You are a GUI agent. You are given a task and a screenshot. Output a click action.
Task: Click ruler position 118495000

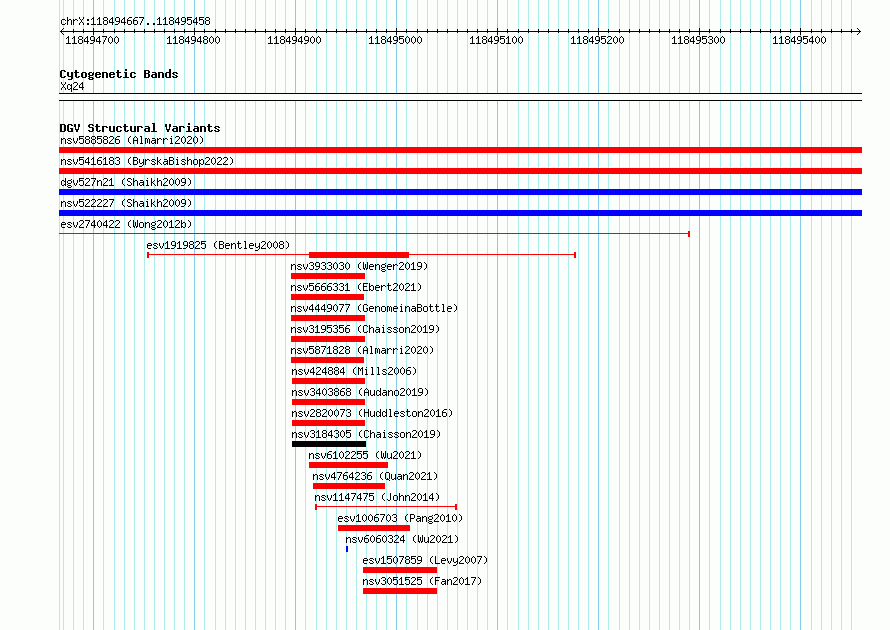396,40
